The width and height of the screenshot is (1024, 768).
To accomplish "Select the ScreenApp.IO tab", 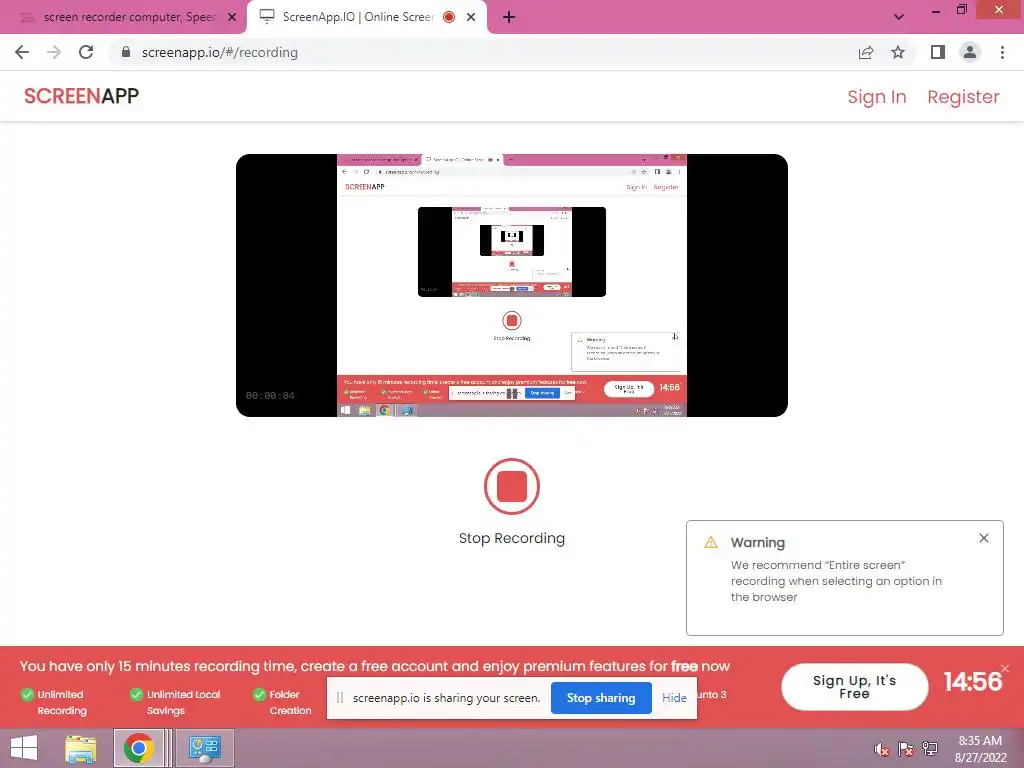I will pyautogui.click(x=359, y=17).
